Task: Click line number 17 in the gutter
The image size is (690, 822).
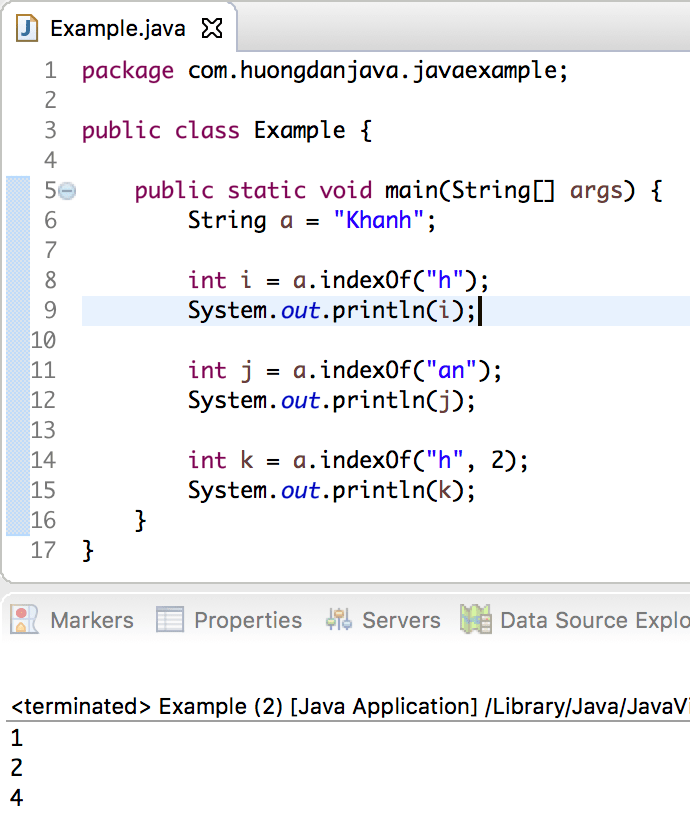Action: click(43, 550)
